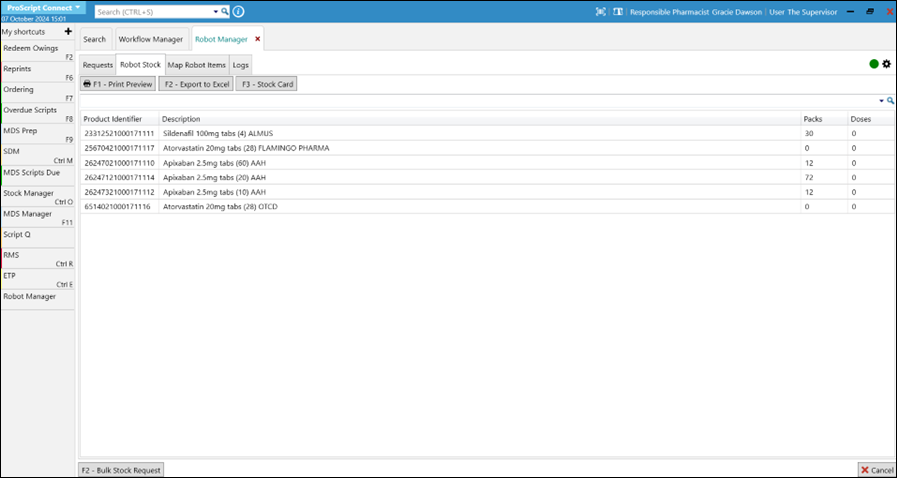Add a new shortcut with plus icon
897x478 pixels.
(68, 31)
